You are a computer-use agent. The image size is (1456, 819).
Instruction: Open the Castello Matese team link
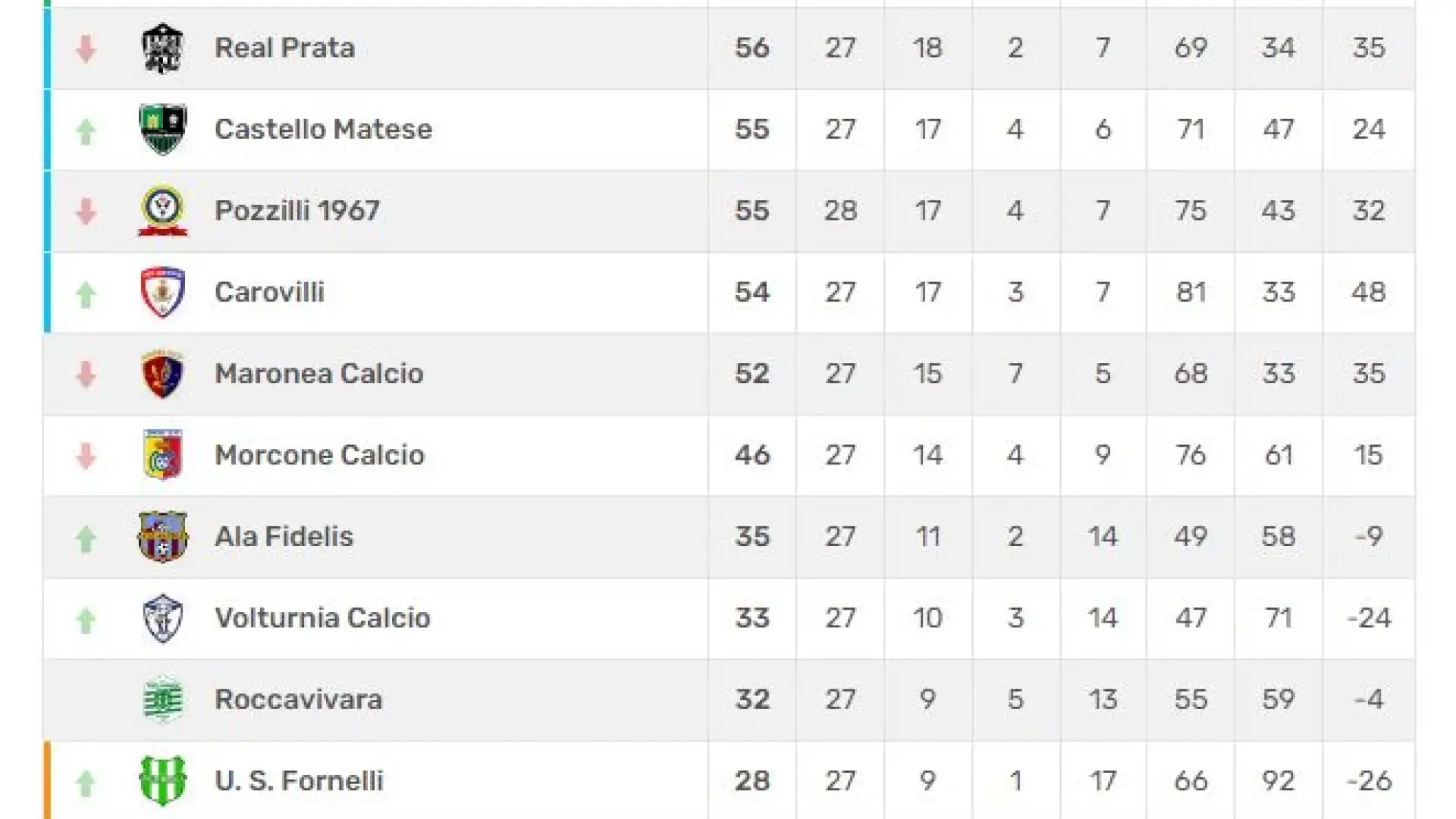[323, 129]
